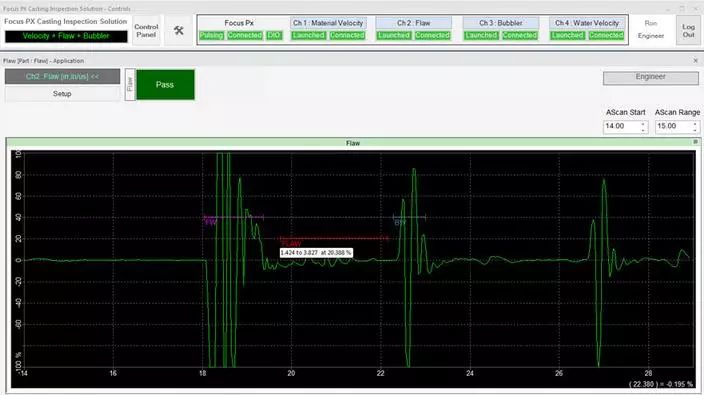Close the Flaw Application panel
Image resolution: width=704 pixels, height=395 pixels.
[x=695, y=61]
